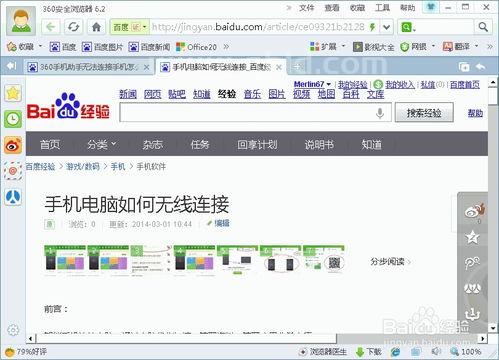
Task: Switch to the 360手机助手 tab
Action: [x=89, y=67]
